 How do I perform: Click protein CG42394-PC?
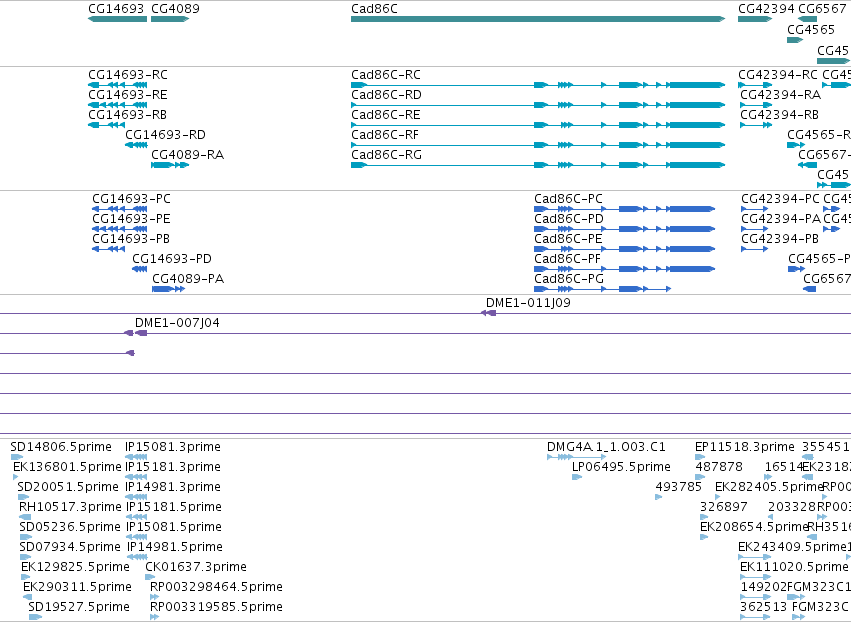(754, 209)
